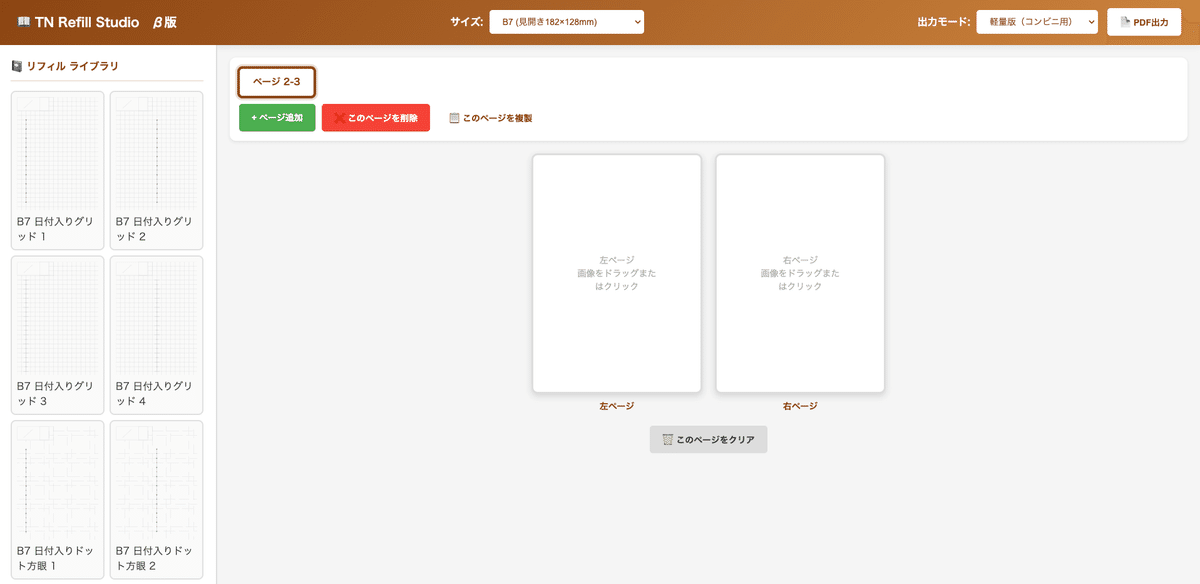
Task: Click the trash icon on このページをクリア
Action: click(667, 440)
